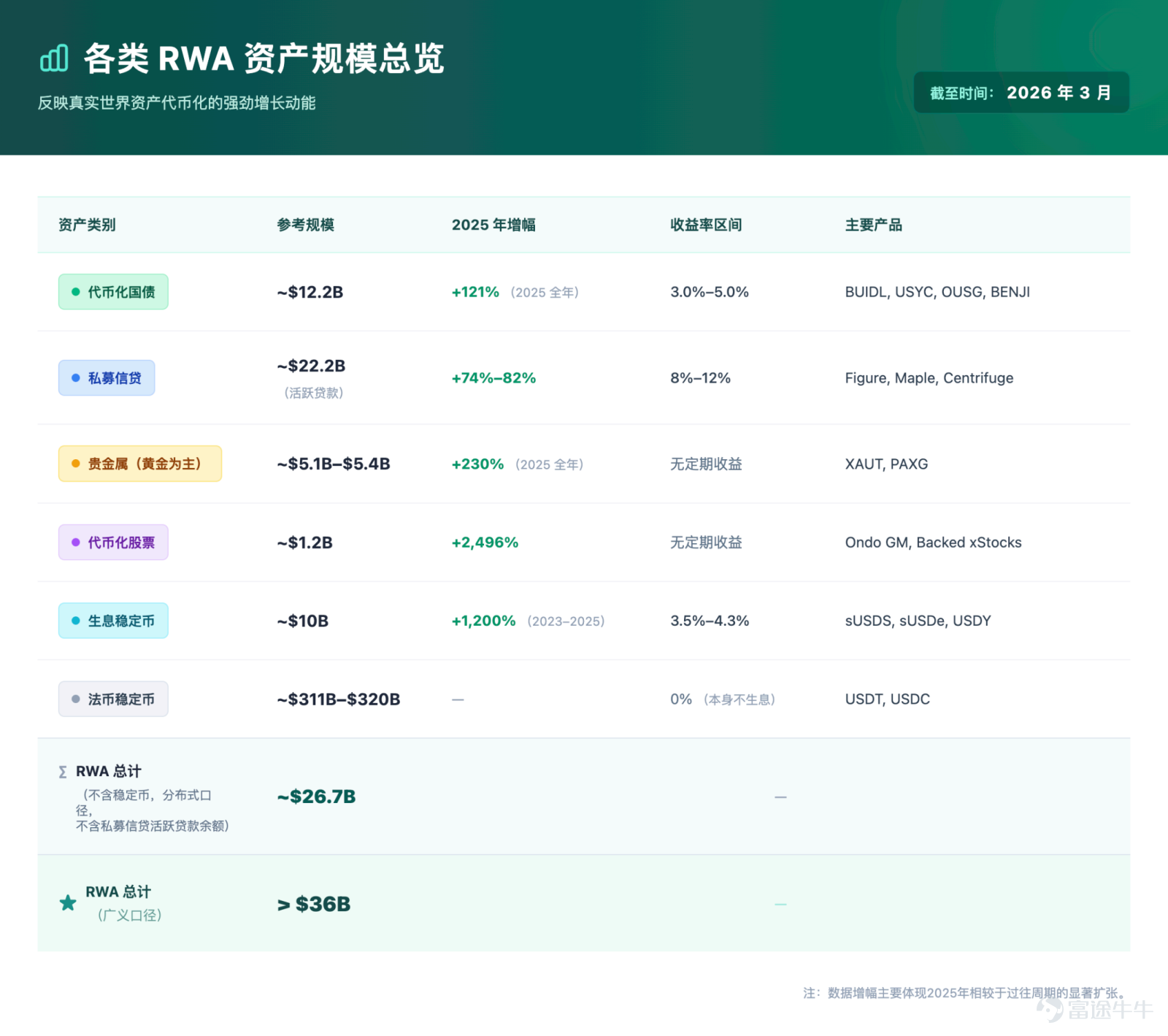Select the 代币化股票 category tag
This screenshot has height=1036, width=1168.
(113, 542)
